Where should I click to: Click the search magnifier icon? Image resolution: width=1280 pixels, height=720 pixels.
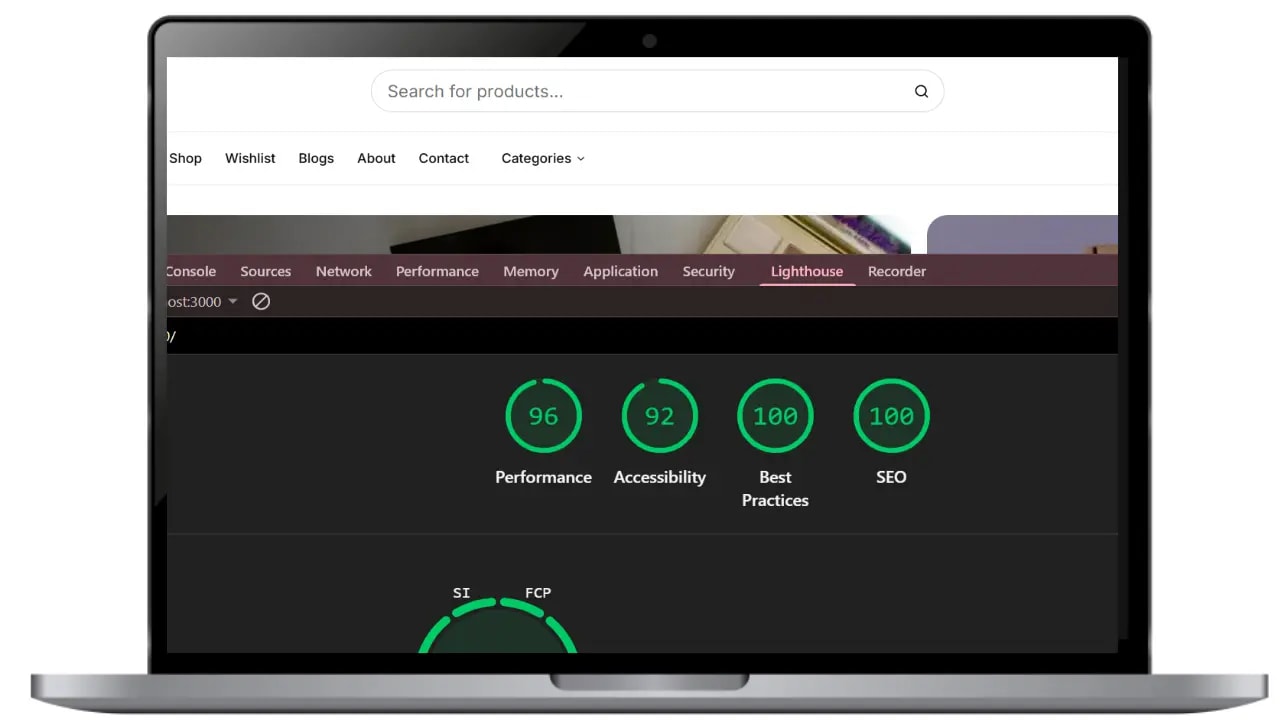pos(921,91)
